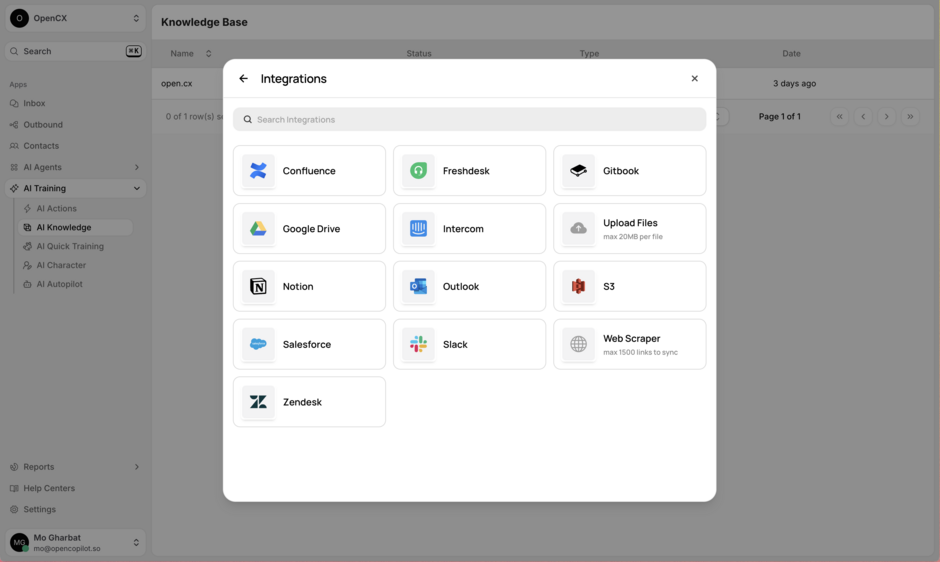Screen dimensions: 940x562
Task: Click the Settings gear icon
Action: coord(14,509)
